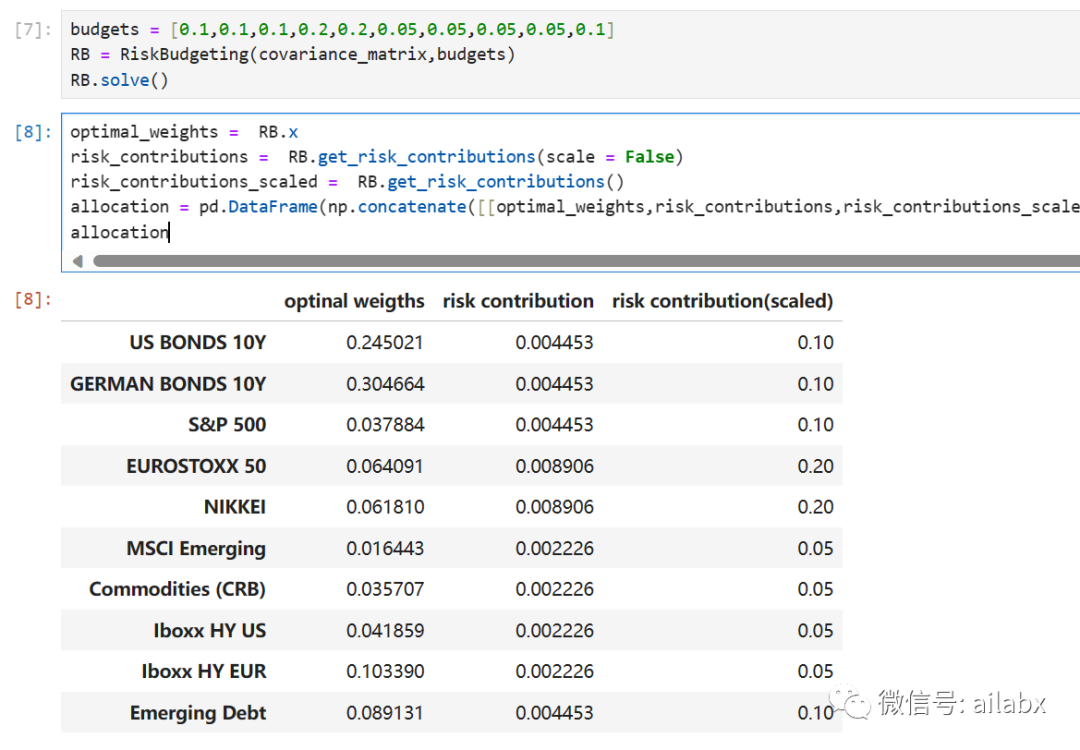Select the blue [8] input prompt
The image size is (1080, 750).
32,132
